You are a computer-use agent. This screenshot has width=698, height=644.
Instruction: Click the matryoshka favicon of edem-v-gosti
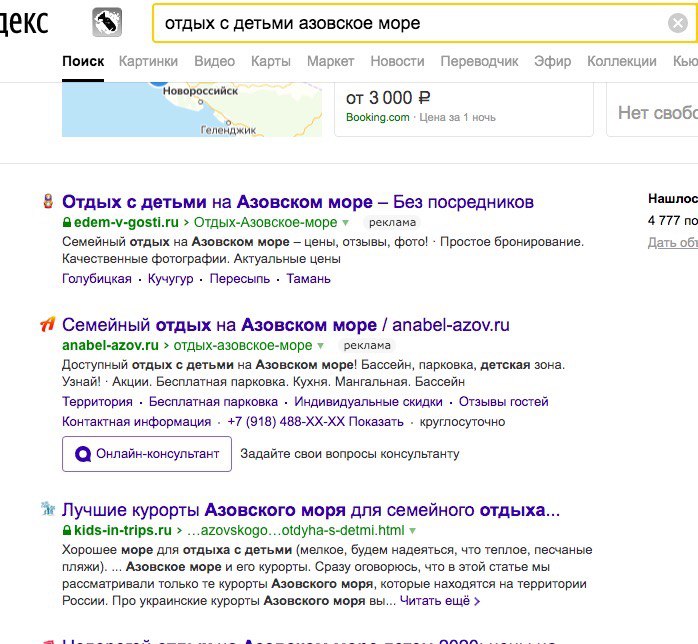48,201
